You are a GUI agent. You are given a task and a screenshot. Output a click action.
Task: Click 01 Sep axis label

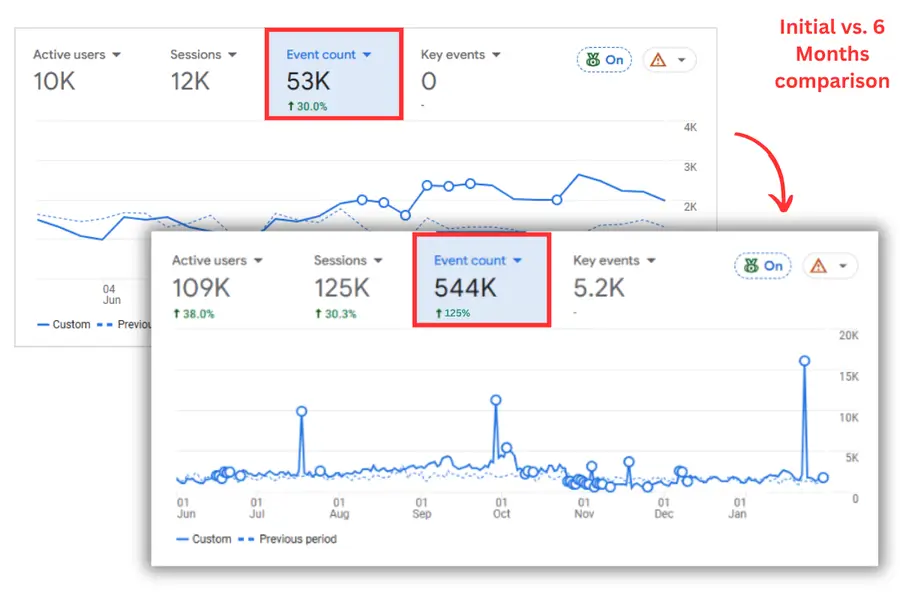pyautogui.click(x=422, y=508)
